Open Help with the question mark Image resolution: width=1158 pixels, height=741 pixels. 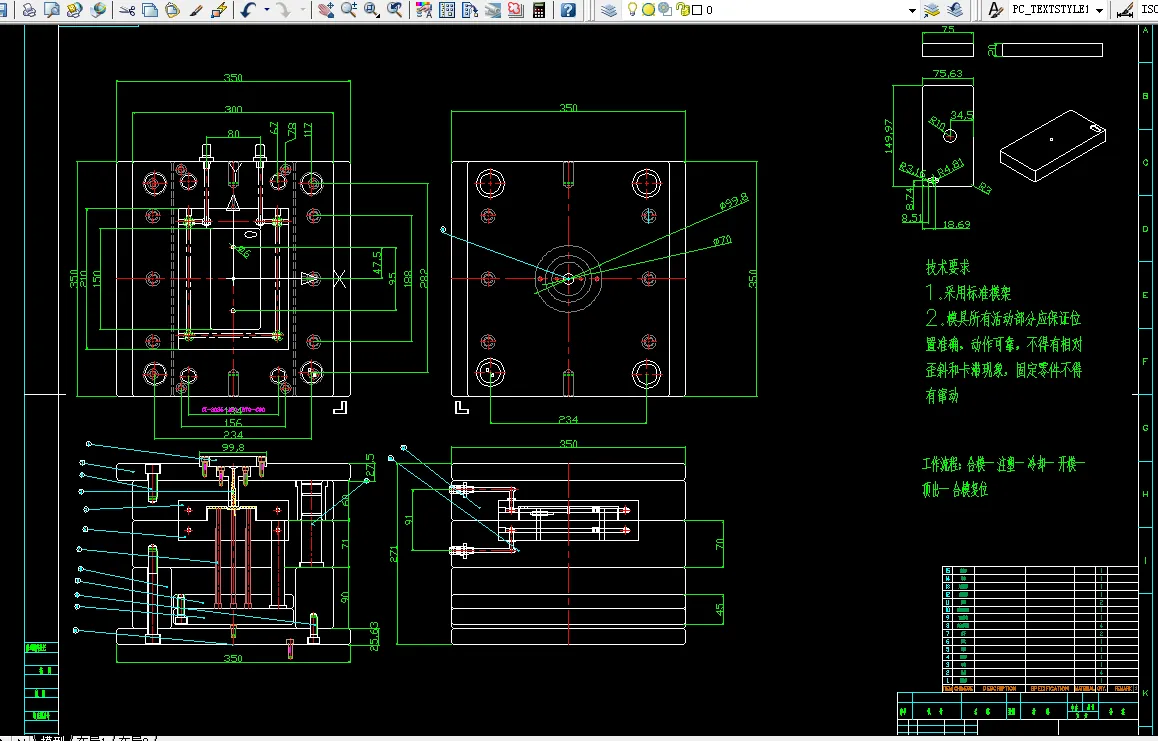point(568,10)
